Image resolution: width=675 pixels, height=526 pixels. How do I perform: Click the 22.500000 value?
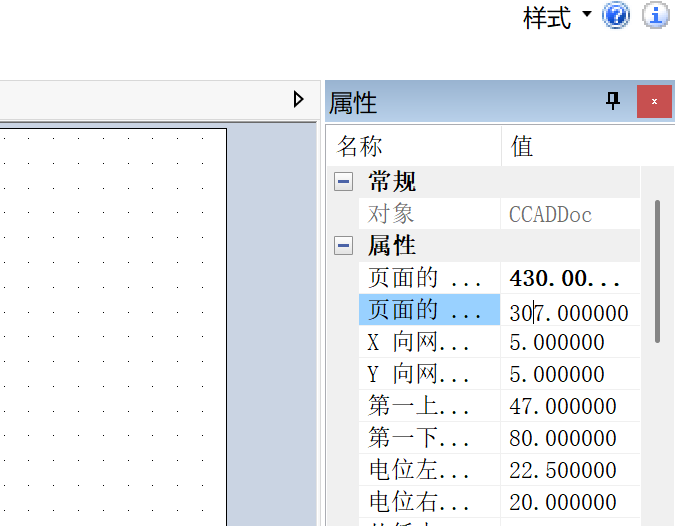(570, 470)
